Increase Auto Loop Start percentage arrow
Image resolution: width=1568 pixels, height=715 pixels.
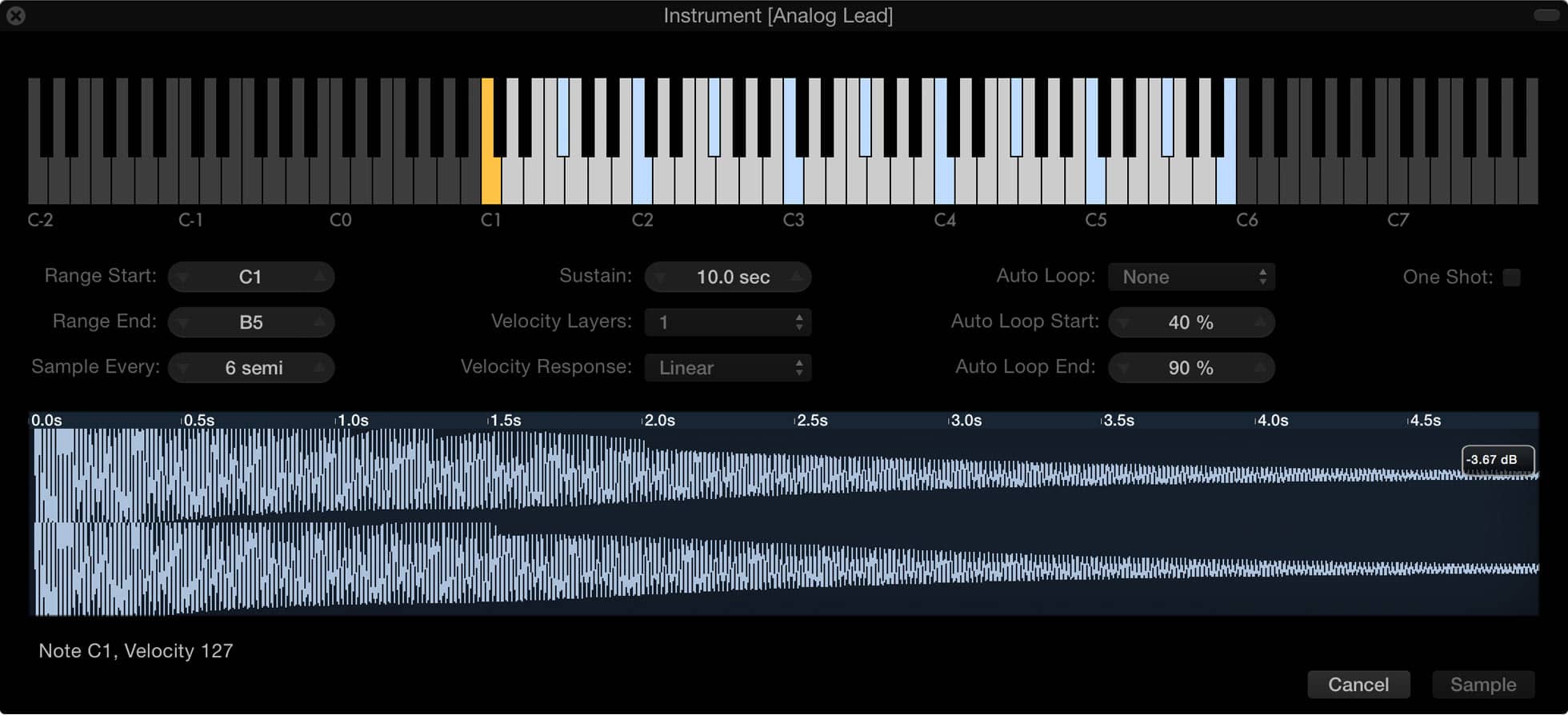[x=1261, y=322]
